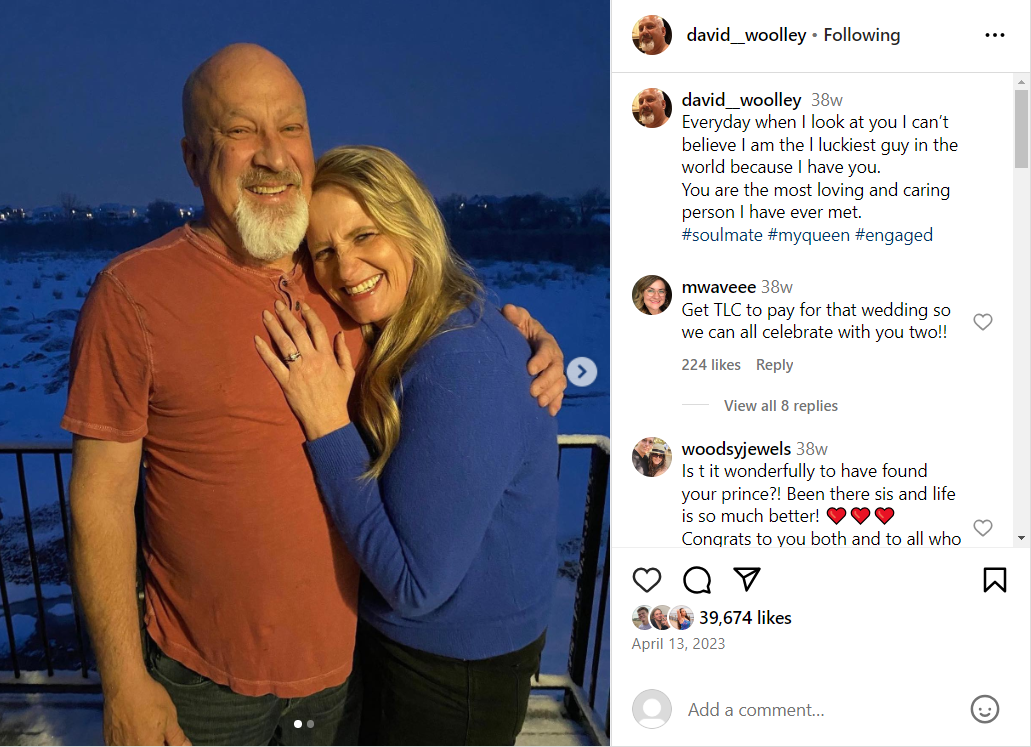The image size is (1031, 747).
Task: Share the post via paper plane icon
Action: click(747, 580)
